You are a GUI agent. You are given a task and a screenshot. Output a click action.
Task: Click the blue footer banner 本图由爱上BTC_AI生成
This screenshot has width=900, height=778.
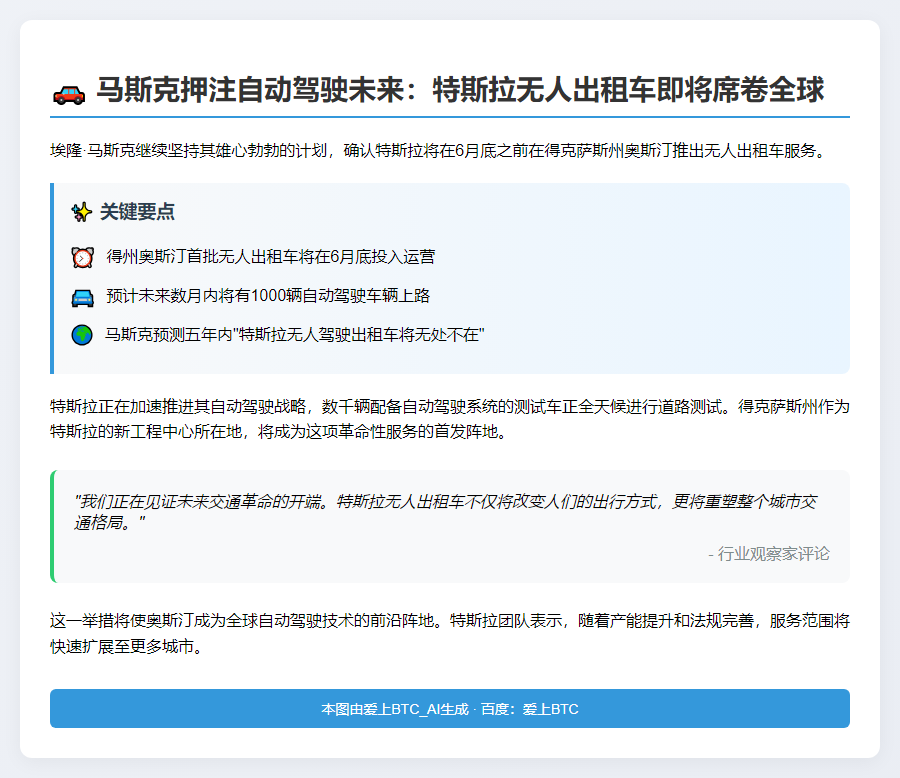coord(449,709)
